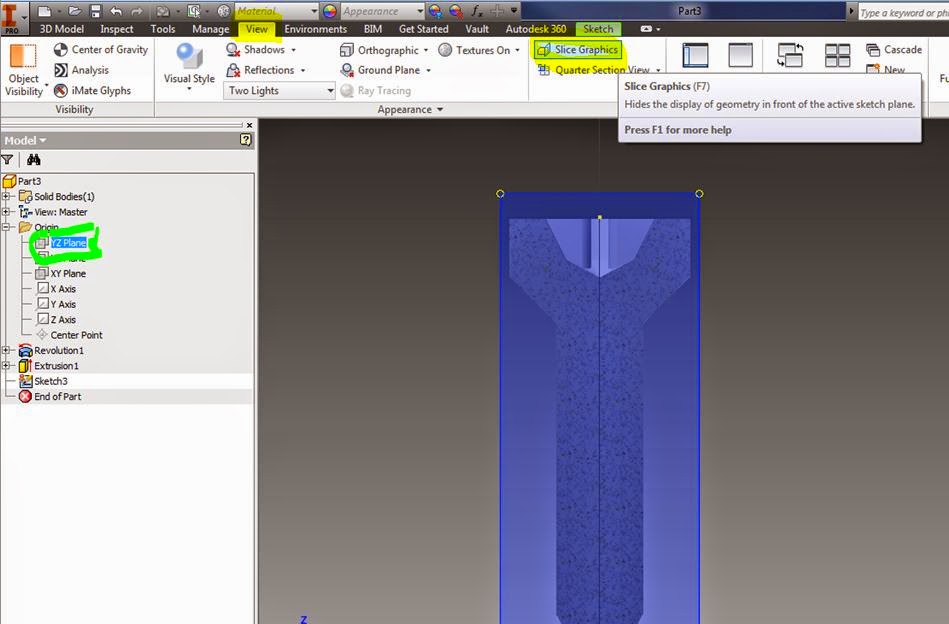Click the color wheel appearance icon
949x624 pixels.
pos(330,11)
